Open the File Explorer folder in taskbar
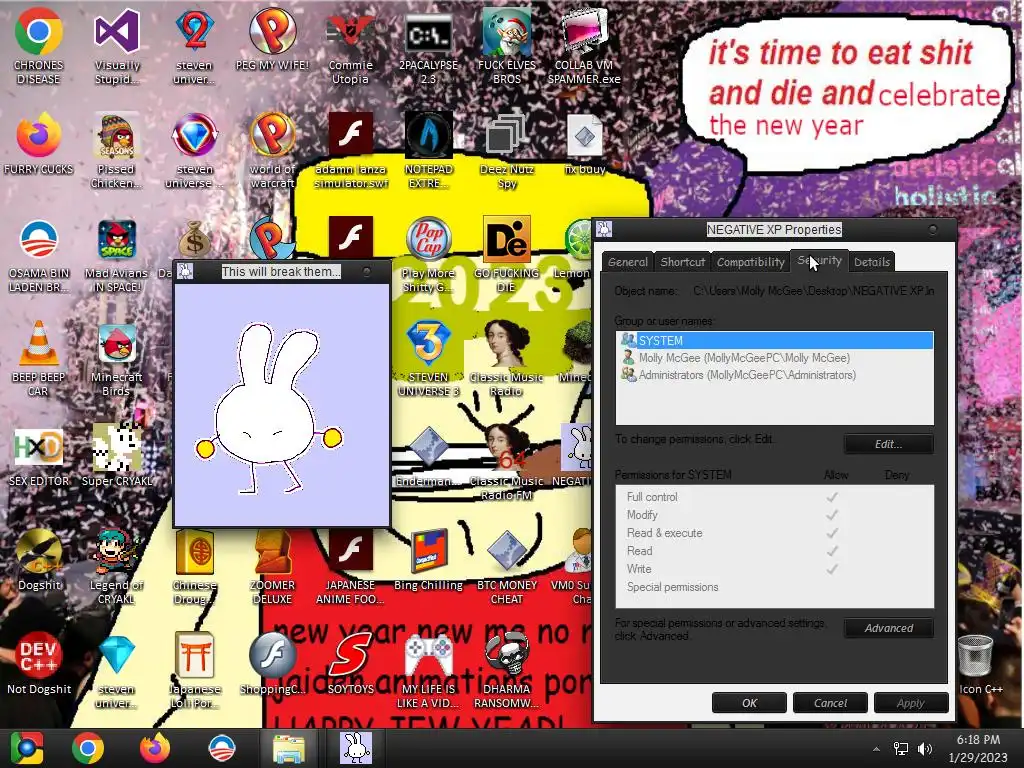Viewport: 1024px width, 768px height. pyautogui.click(x=288, y=748)
